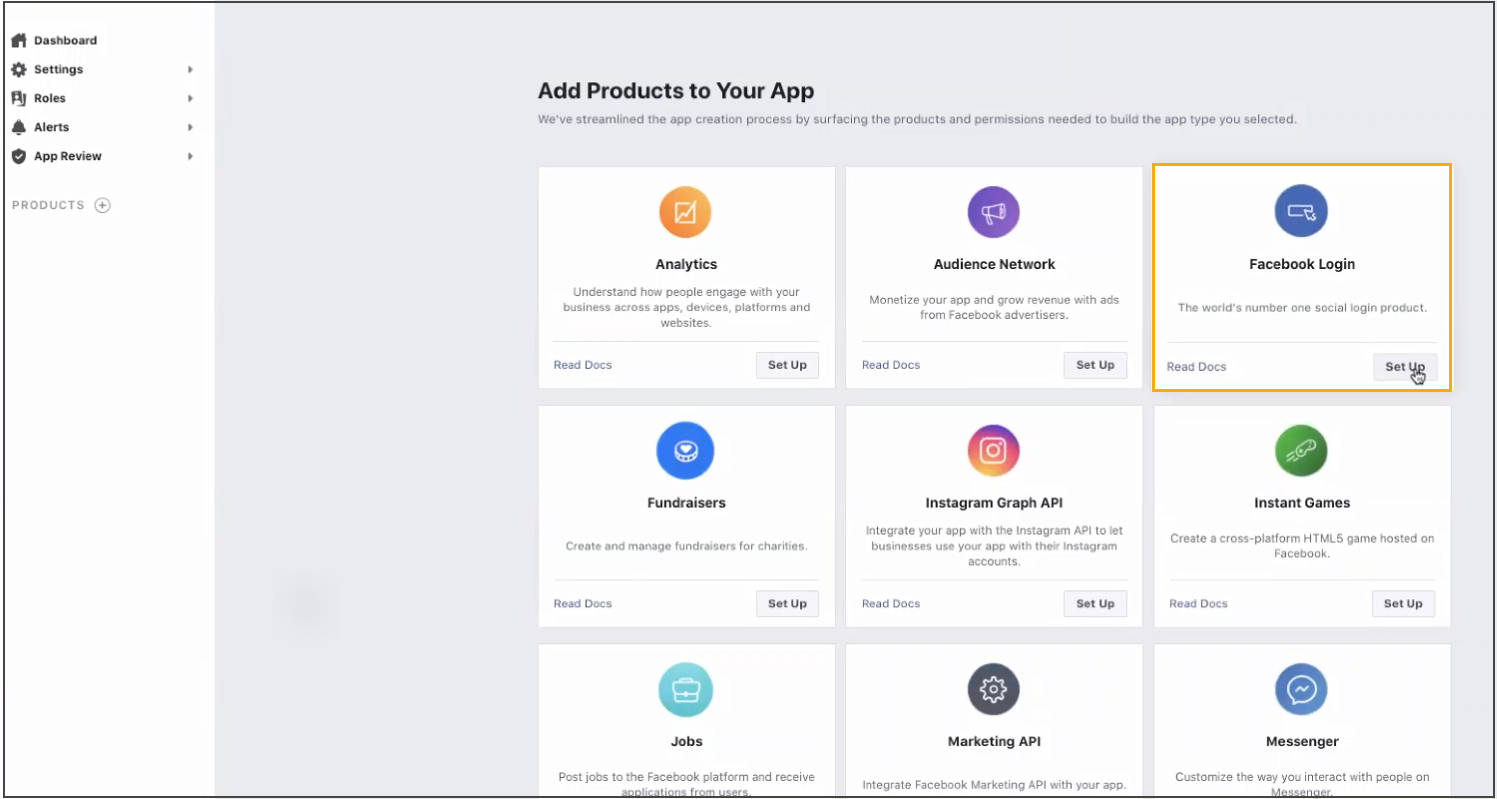The image size is (1497, 799).
Task: Click the Analytics orange chart icon
Action: tap(685, 212)
